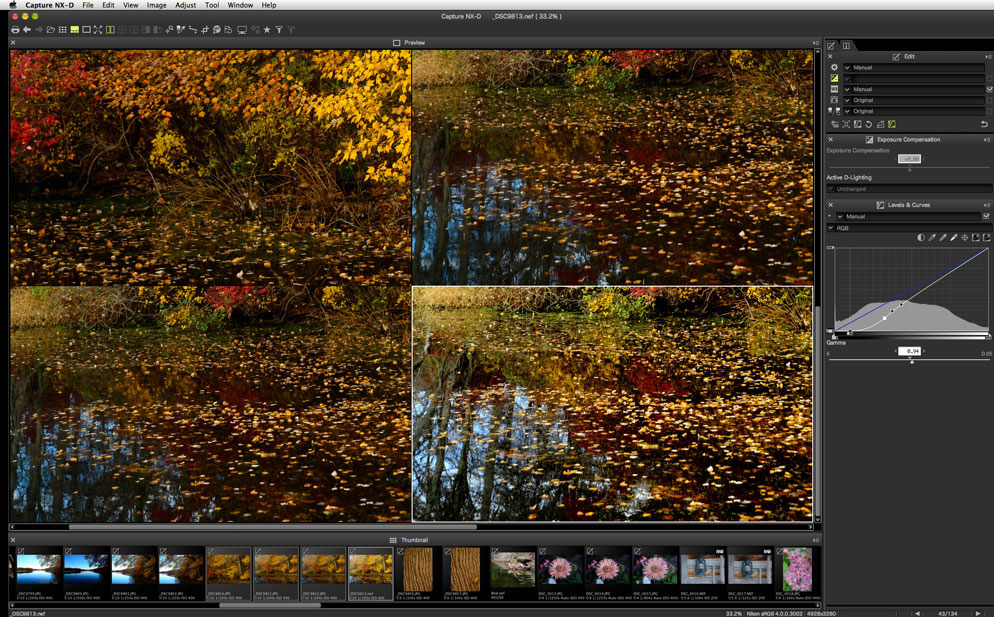994x617 pixels.
Task: Open the Apple menu
Action: (x=13, y=5)
